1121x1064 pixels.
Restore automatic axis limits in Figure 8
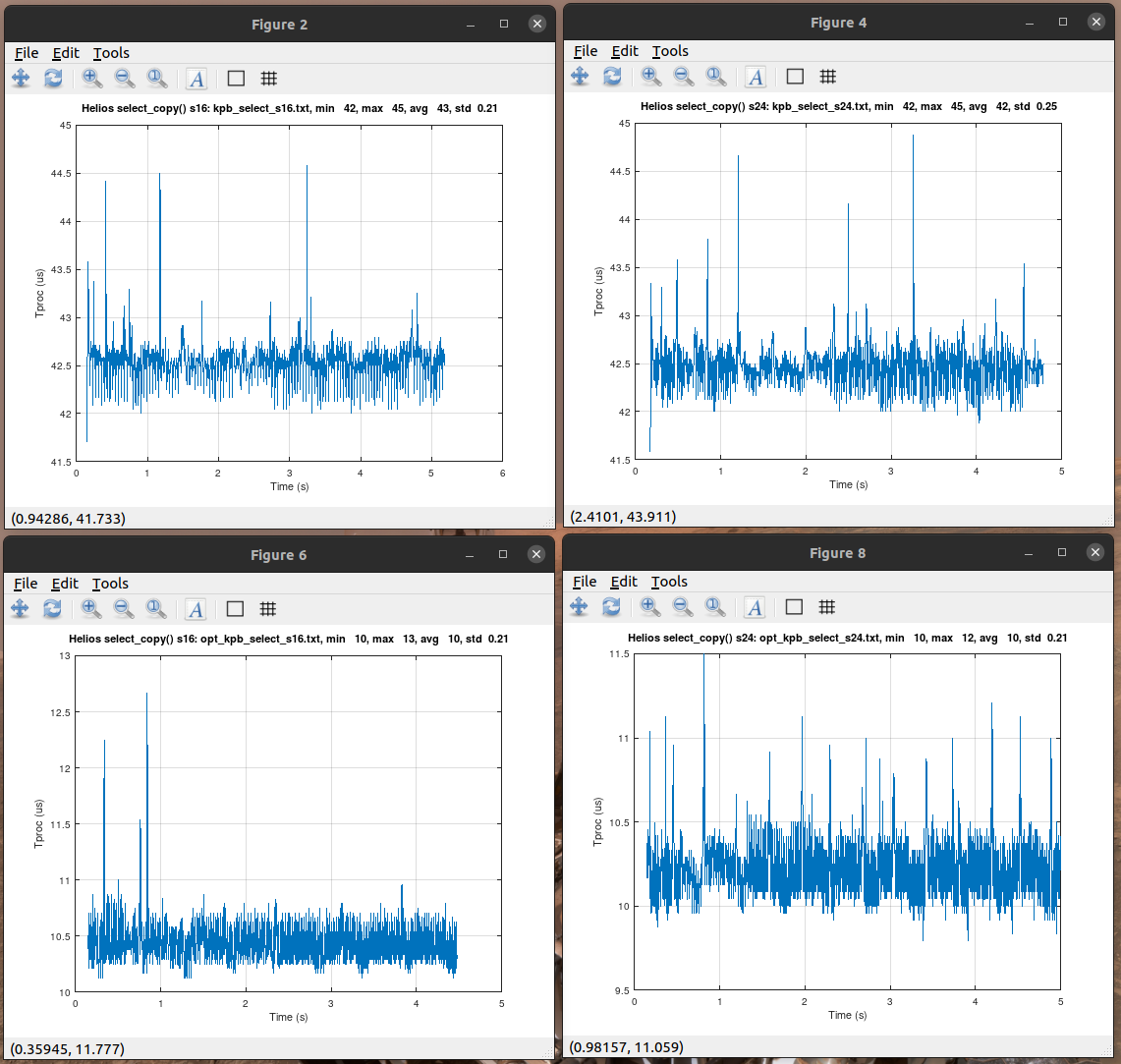(716, 606)
